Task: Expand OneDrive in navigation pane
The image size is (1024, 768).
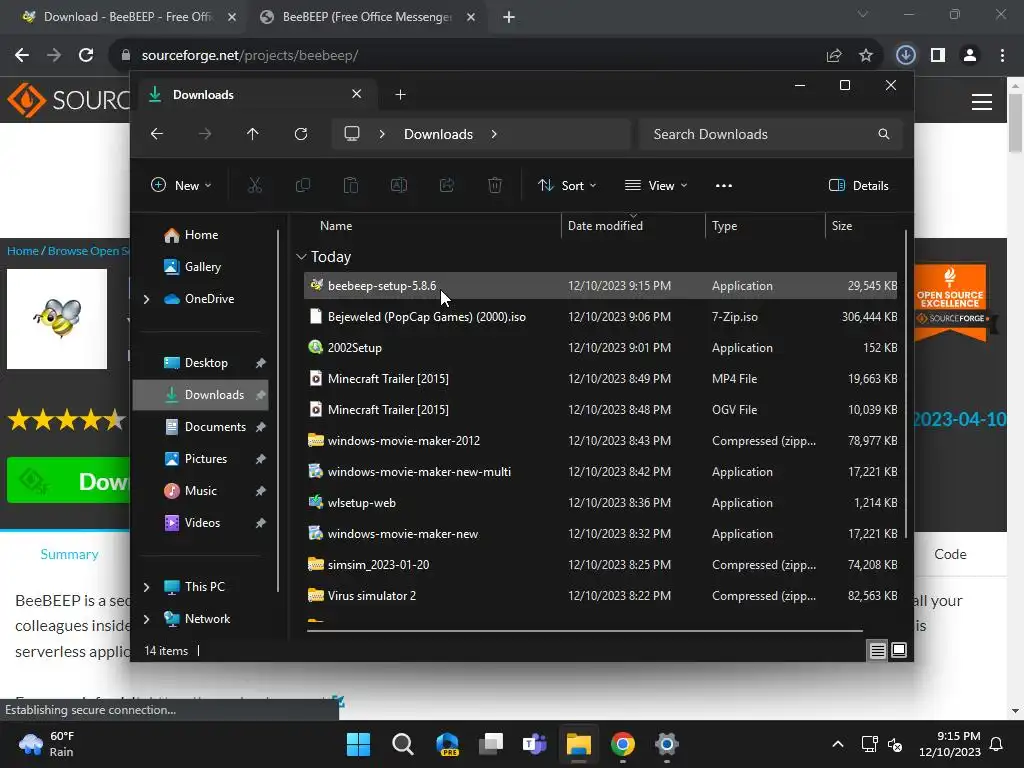Action: [146, 299]
